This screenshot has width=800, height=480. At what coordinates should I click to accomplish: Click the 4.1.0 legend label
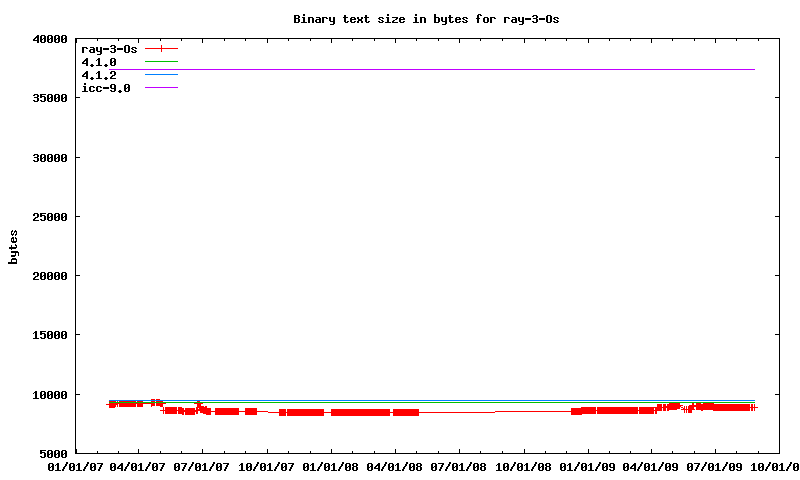pos(99,62)
